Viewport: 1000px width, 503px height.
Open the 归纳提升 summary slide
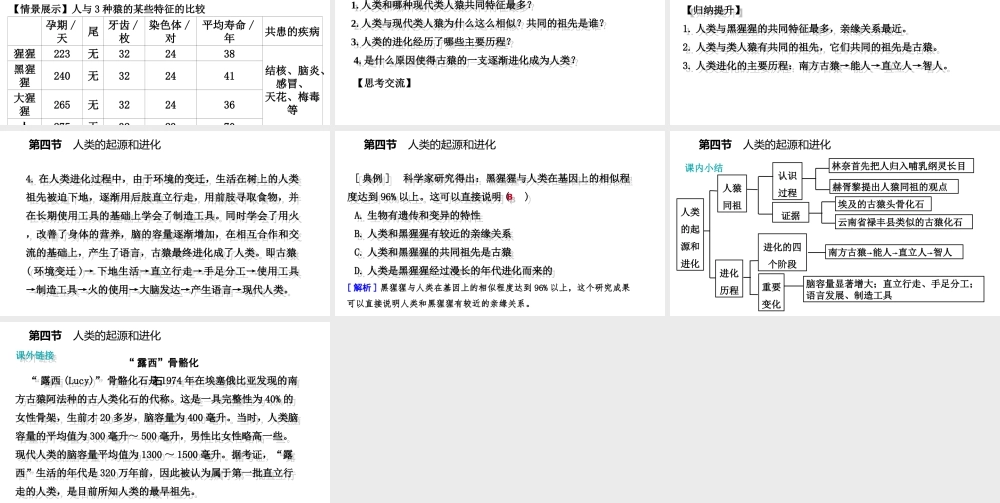pyautogui.click(x=835, y=62)
